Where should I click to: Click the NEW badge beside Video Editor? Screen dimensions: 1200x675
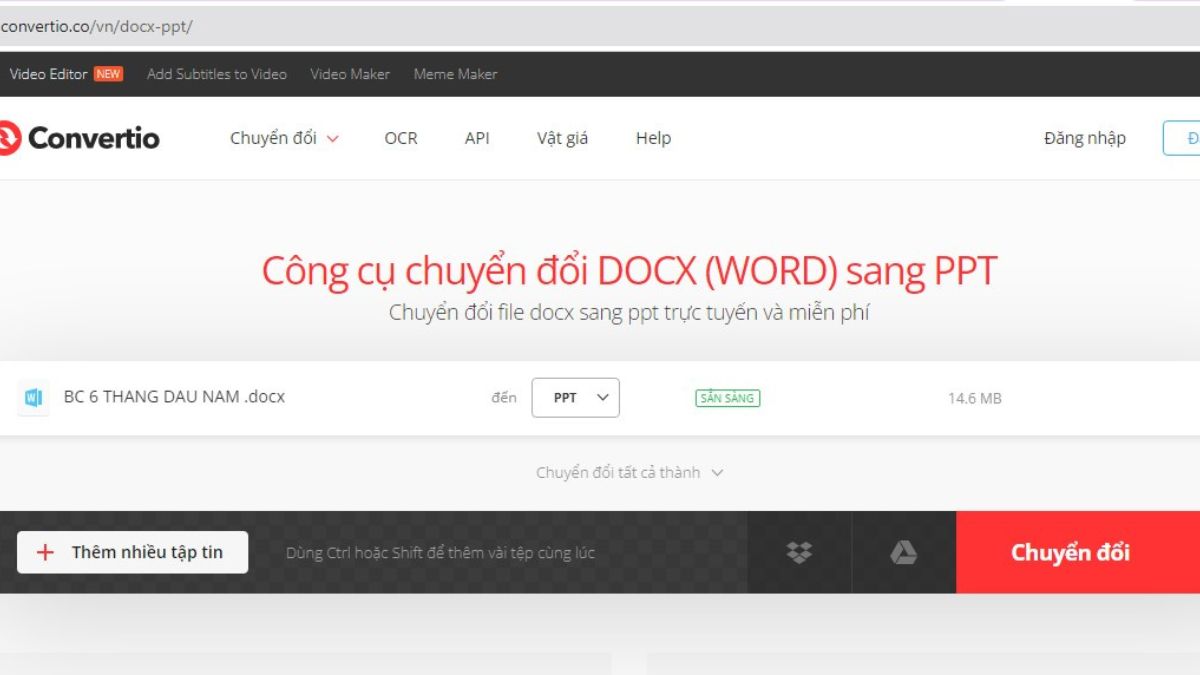coord(108,74)
